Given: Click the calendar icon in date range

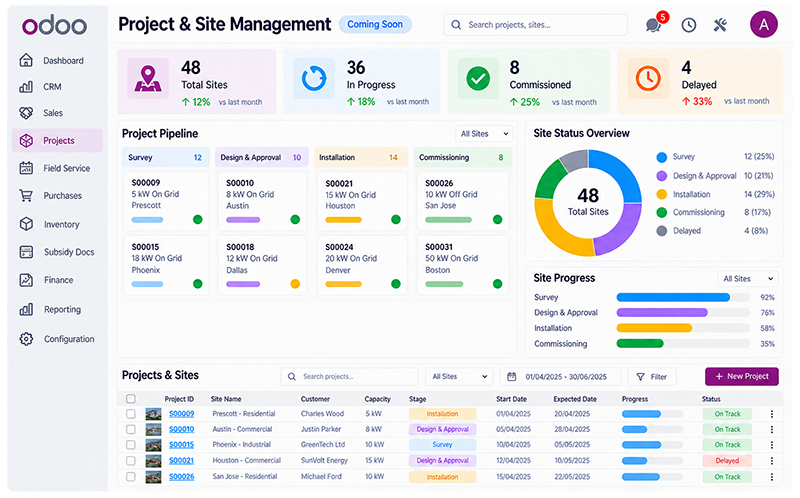Looking at the screenshot, I should click(511, 377).
